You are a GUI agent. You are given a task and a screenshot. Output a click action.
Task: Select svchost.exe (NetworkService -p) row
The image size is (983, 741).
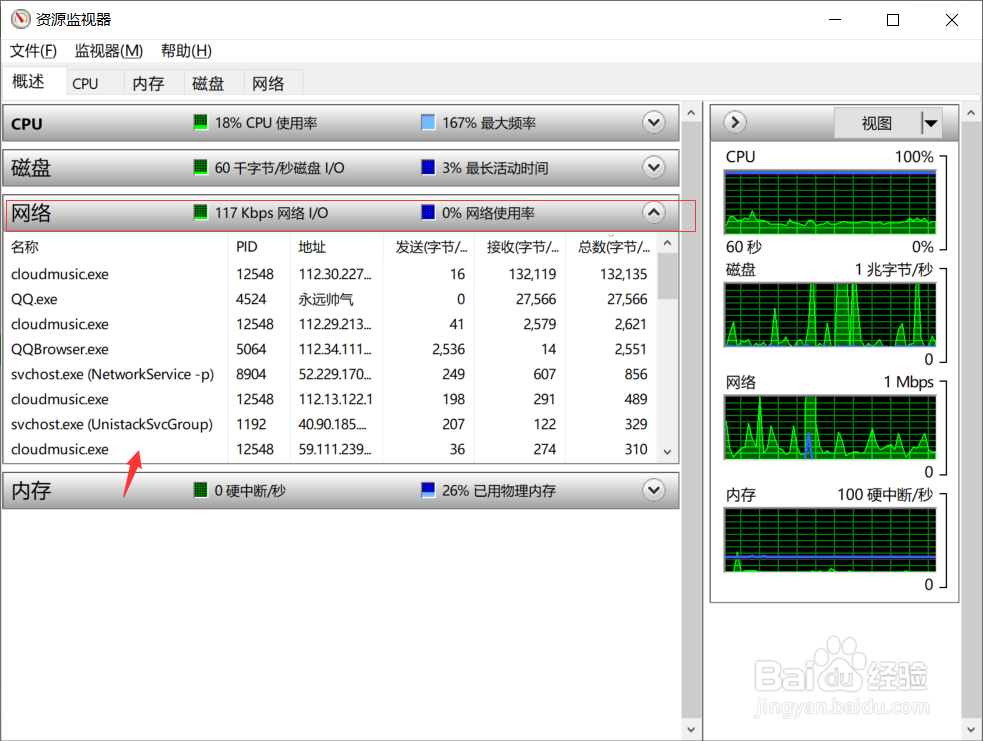click(x=331, y=374)
